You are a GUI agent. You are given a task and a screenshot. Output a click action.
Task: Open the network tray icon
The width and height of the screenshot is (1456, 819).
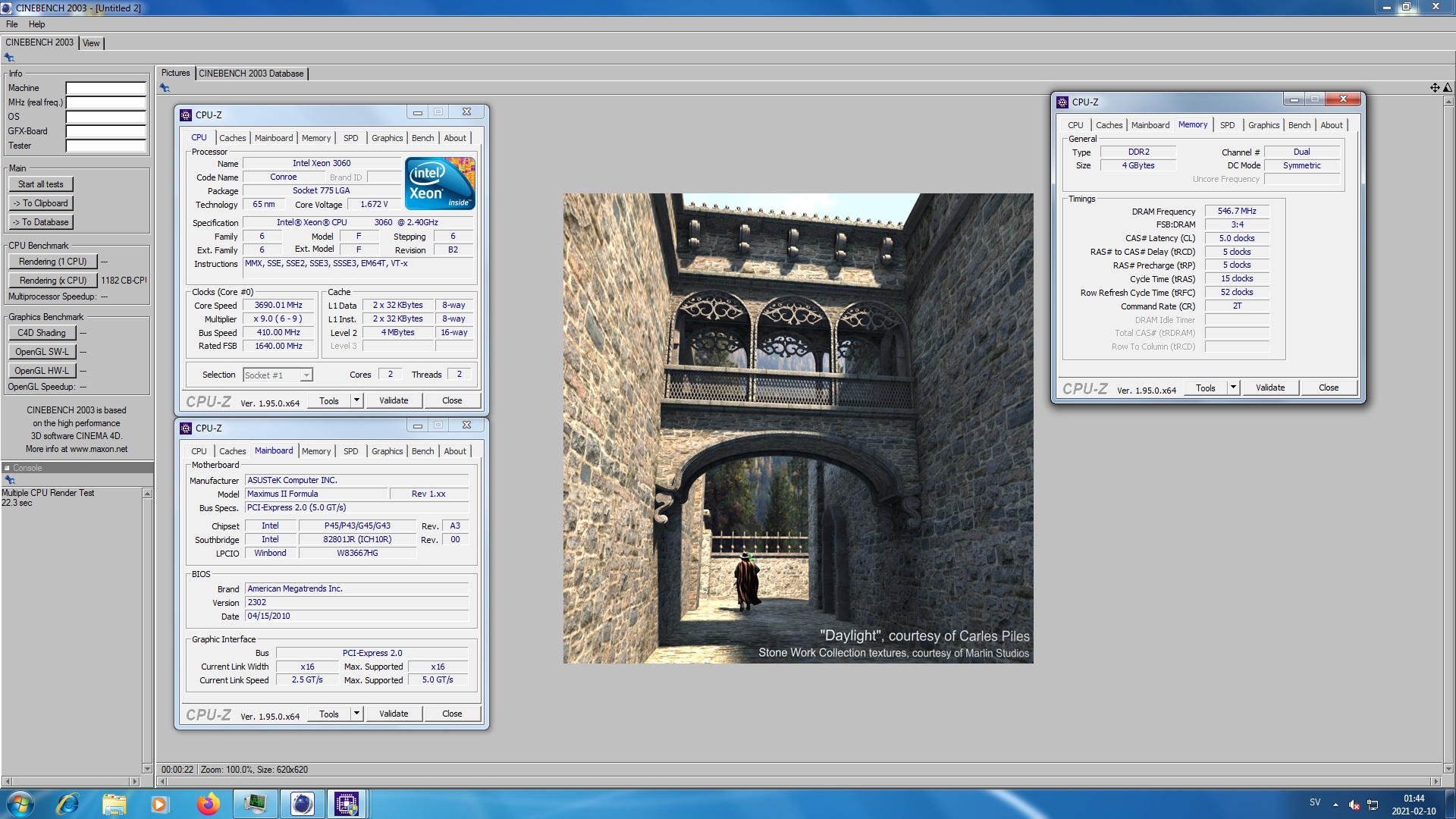point(1373,805)
